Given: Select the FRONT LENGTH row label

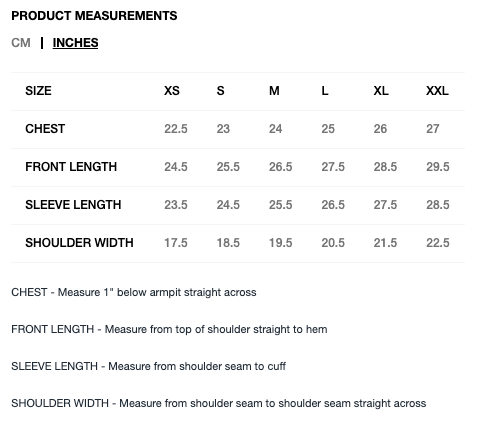Looking at the screenshot, I should [x=71, y=167].
